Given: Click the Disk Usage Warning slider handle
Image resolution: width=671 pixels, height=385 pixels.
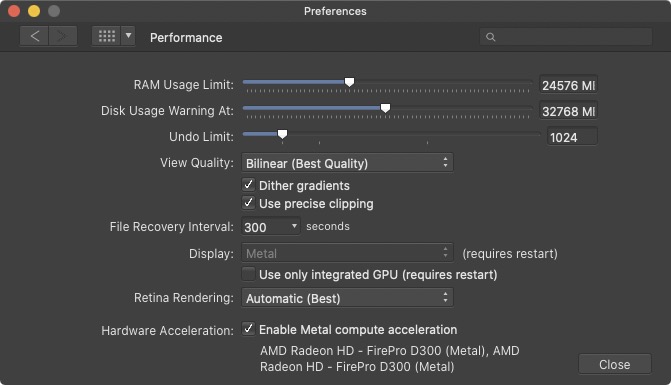Looking at the screenshot, I should pyautogui.click(x=386, y=108).
